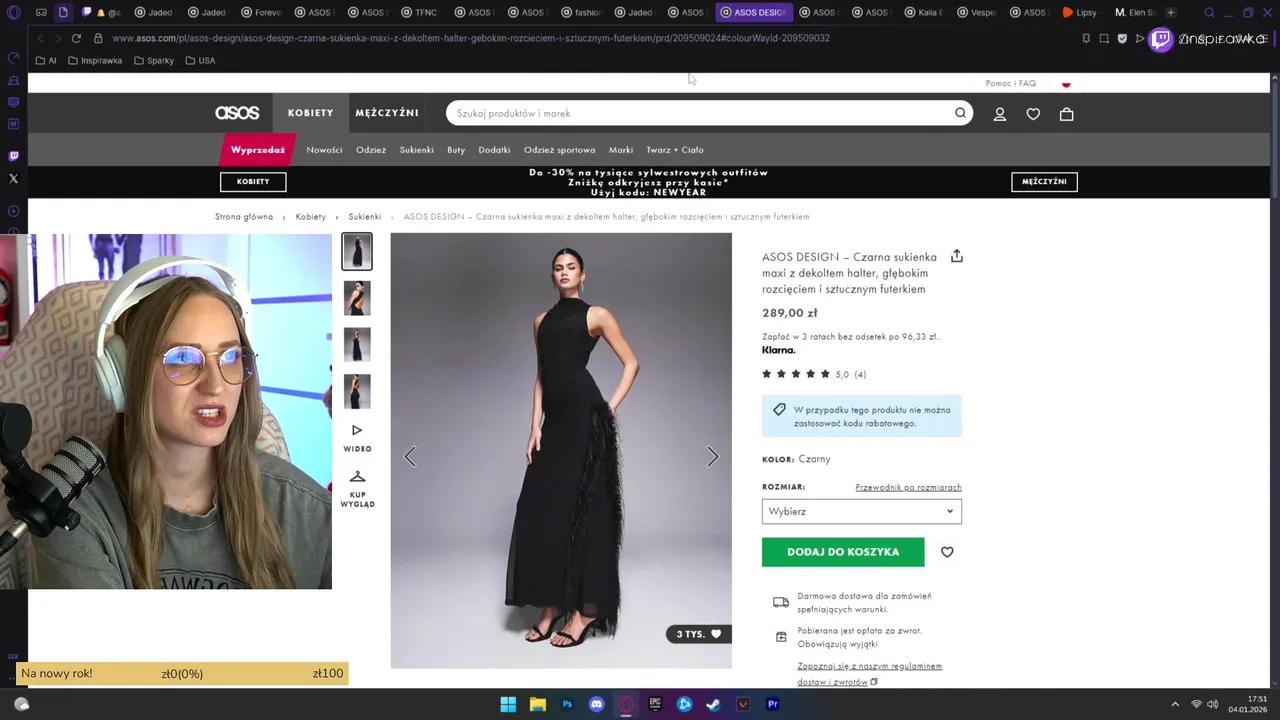Open Discord from the taskbar

(x=597, y=704)
